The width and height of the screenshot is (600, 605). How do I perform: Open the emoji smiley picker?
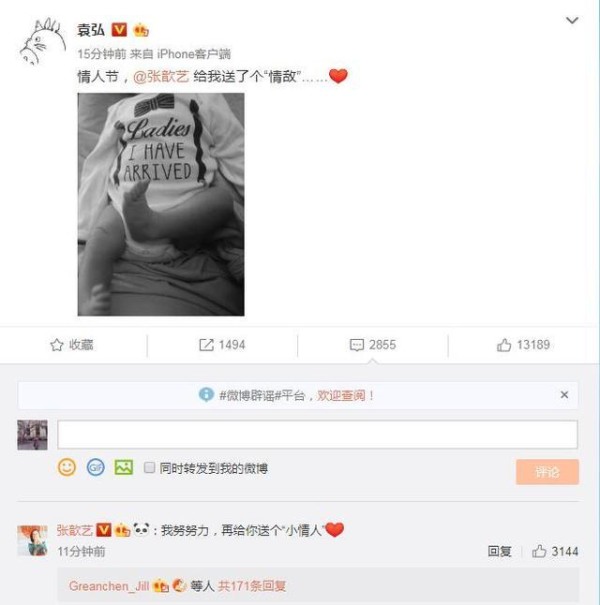point(67,467)
